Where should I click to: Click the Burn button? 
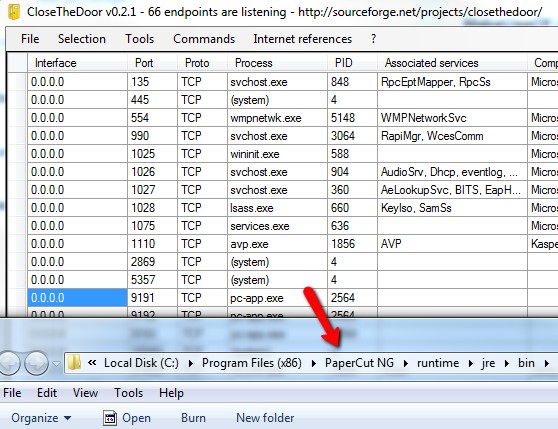[x=193, y=418]
